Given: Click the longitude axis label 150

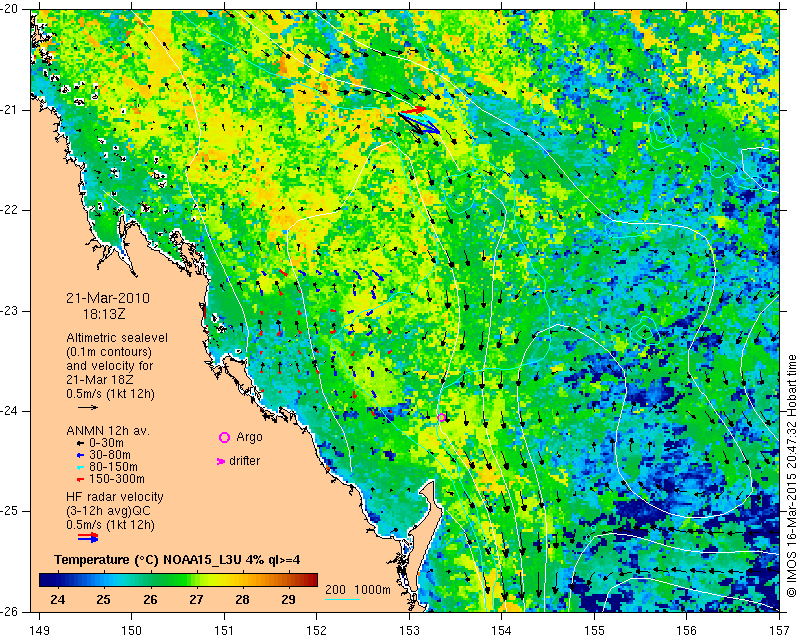Looking at the screenshot, I should click(x=131, y=631).
